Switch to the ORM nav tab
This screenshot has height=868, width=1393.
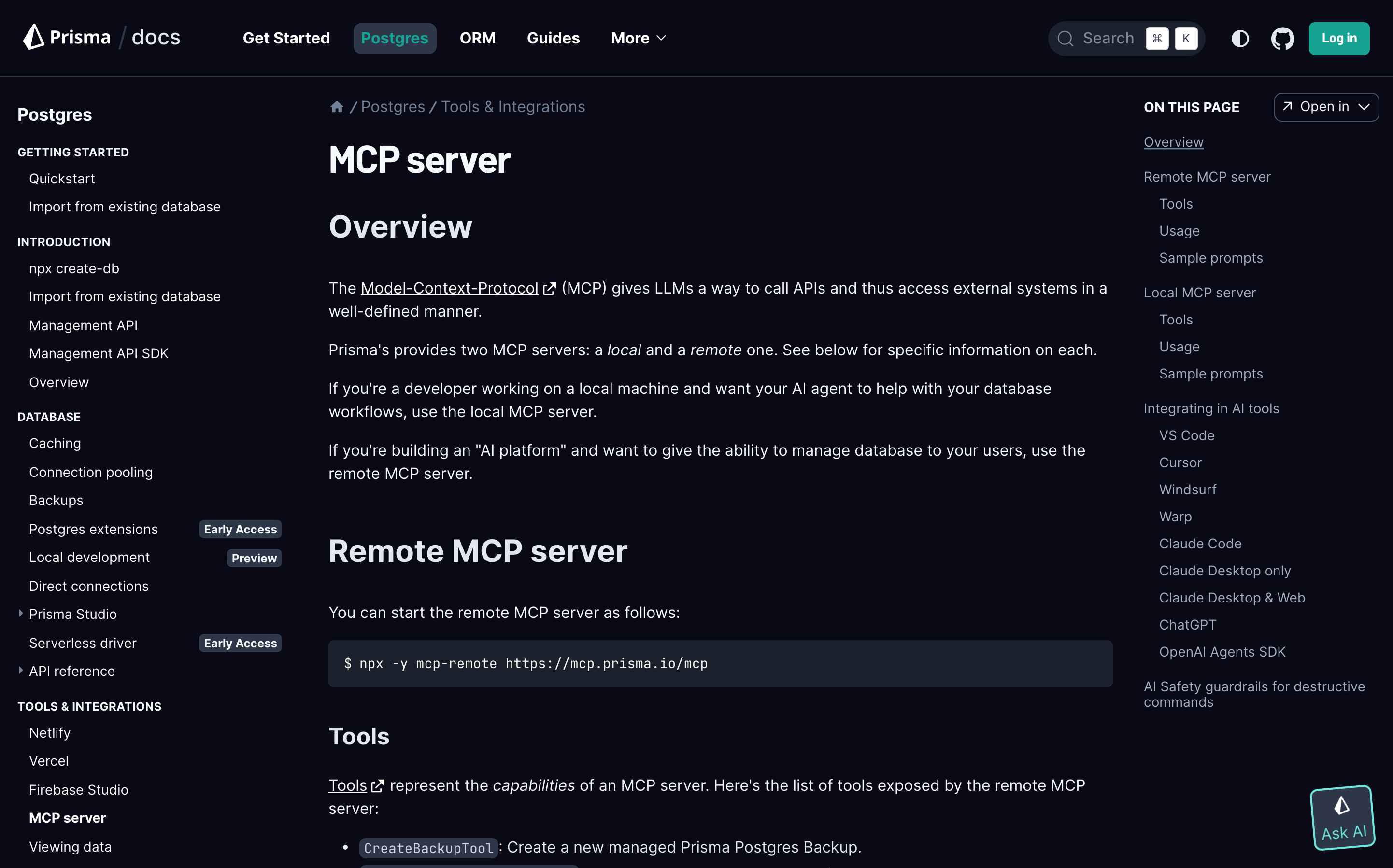(x=477, y=39)
